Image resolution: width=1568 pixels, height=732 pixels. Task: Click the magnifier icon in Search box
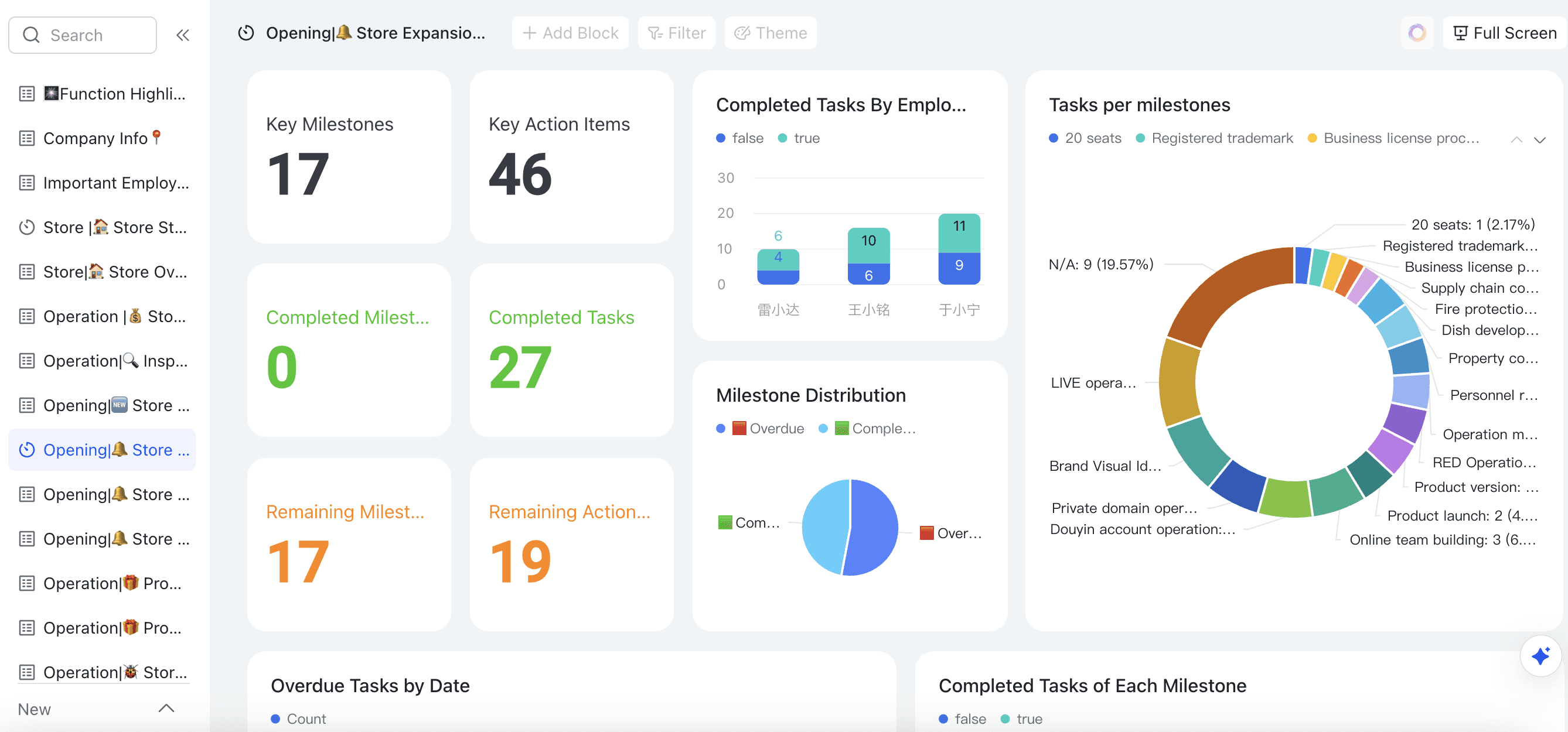coord(31,35)
